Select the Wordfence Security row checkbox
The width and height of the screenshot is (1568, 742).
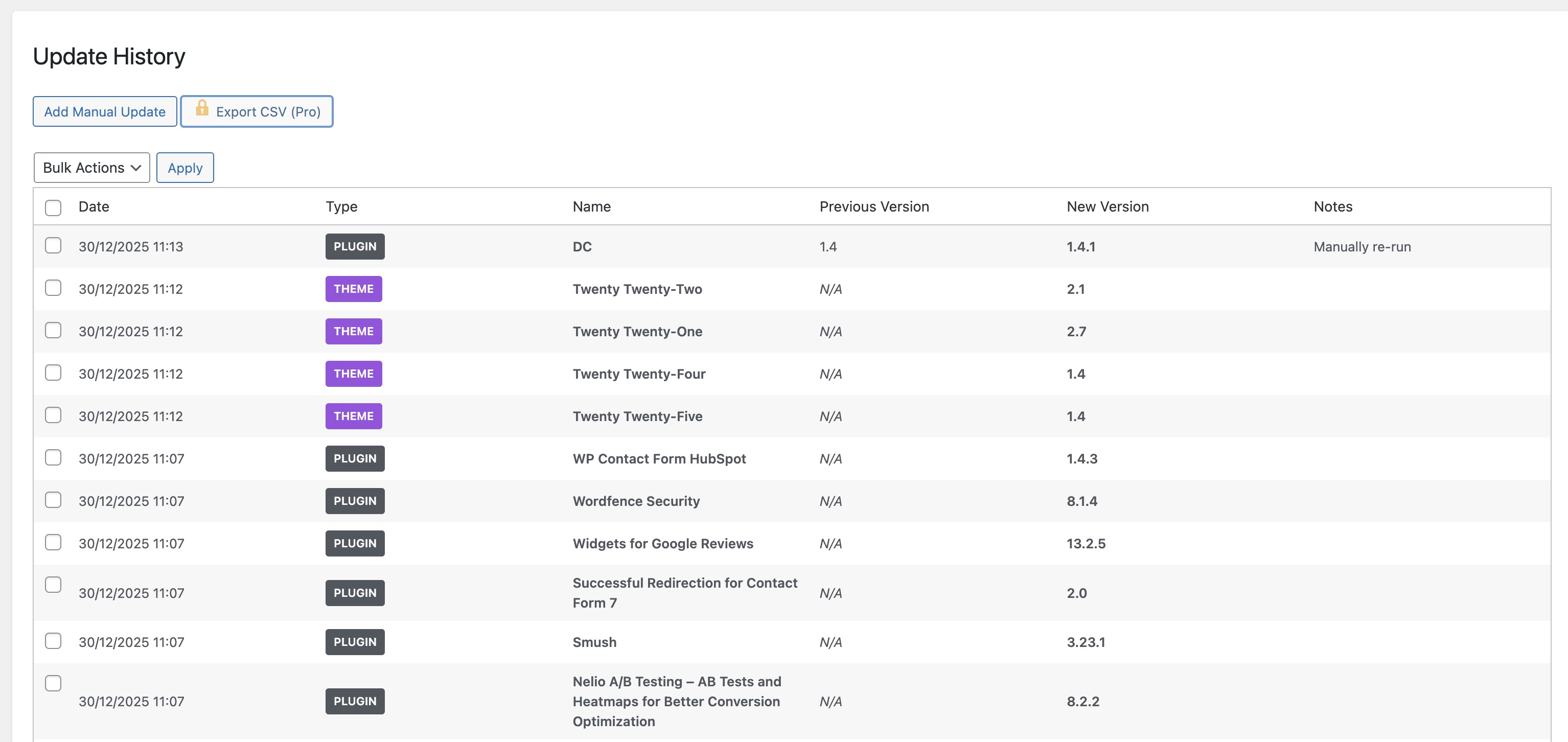pos(54,500)
